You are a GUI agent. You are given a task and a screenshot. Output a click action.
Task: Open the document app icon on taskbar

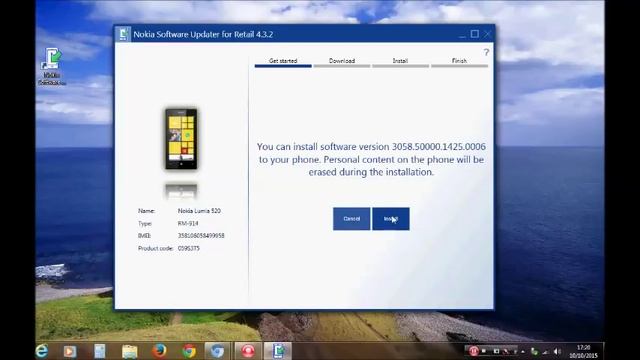click(x=100, y=351)
